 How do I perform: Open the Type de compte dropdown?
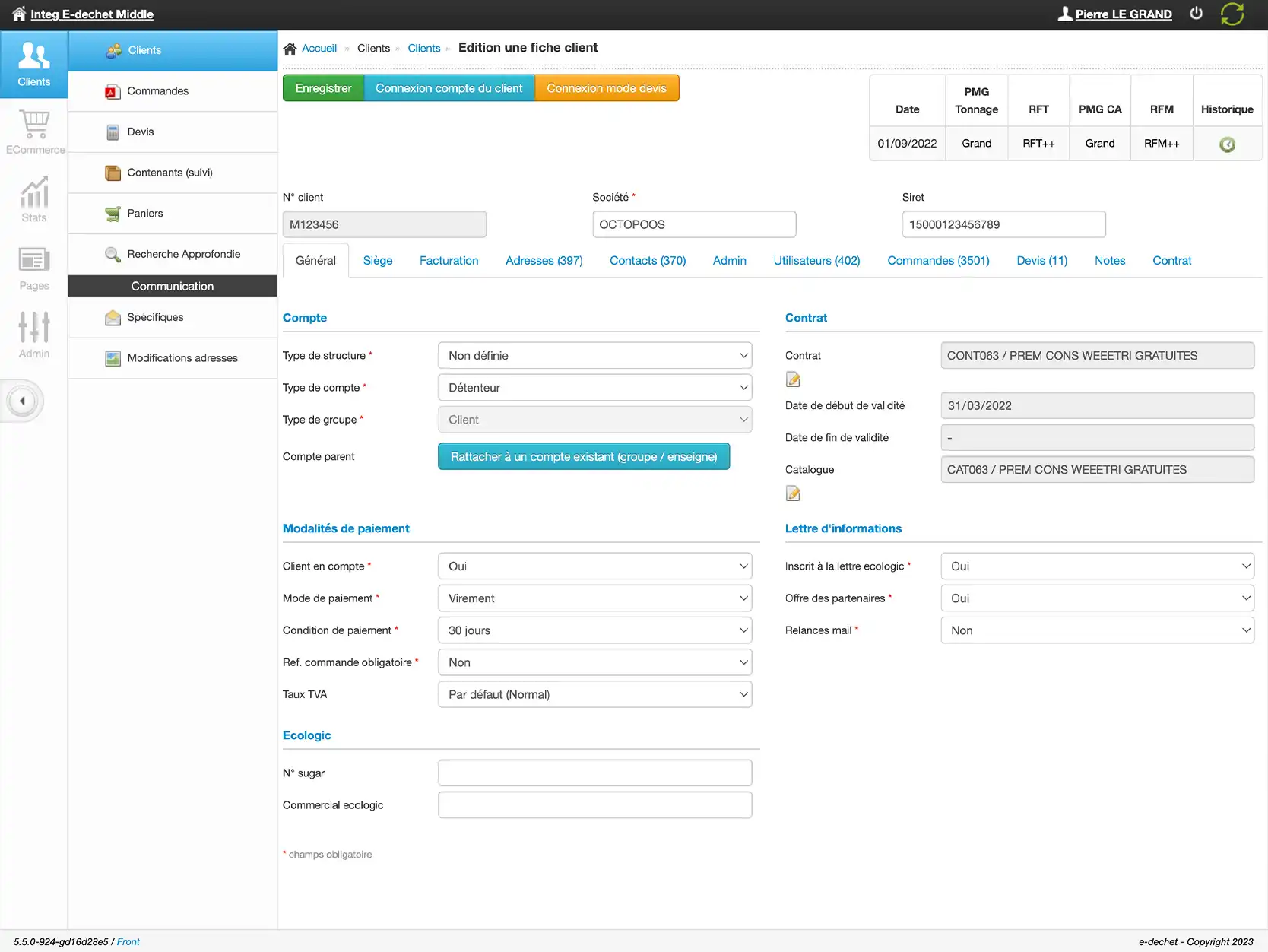point(594,387)
